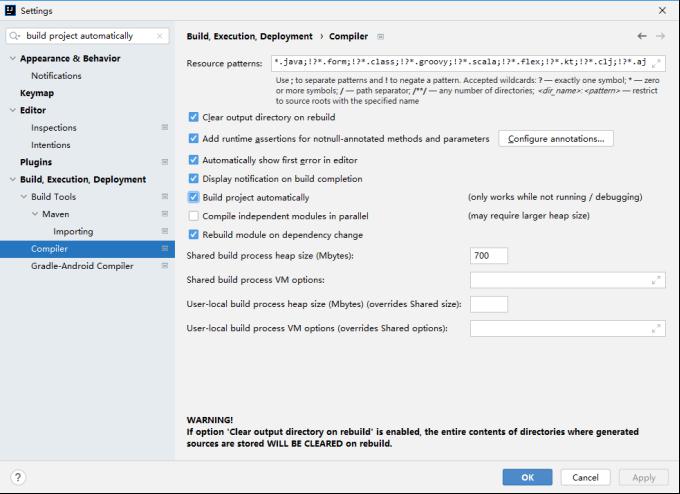
Task: Enable Compile independent modules in parallel
Action: point(193,216)
